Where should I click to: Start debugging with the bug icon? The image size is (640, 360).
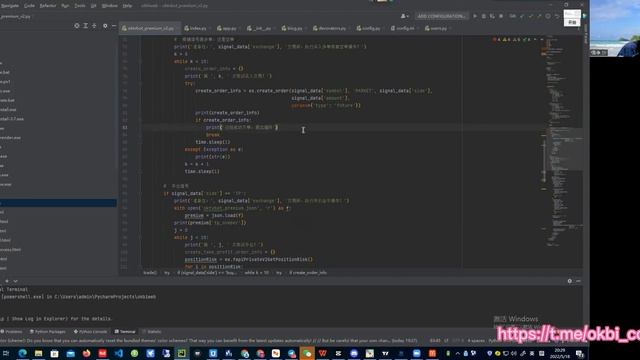[484, 16]
